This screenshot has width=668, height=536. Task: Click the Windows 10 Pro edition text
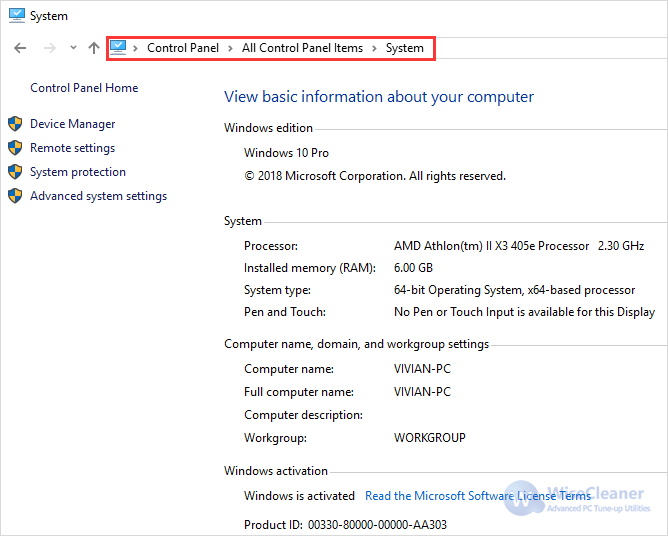(286, 153)
